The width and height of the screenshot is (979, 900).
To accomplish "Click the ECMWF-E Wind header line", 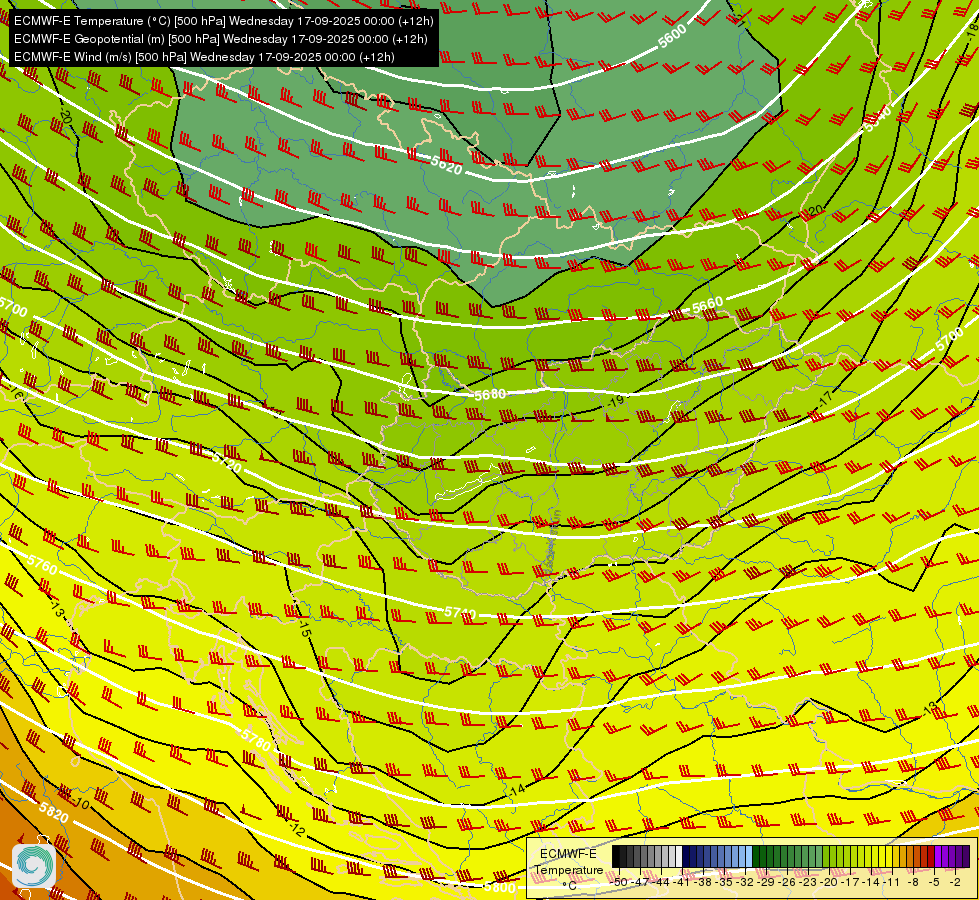I will [x=204, y=57].
